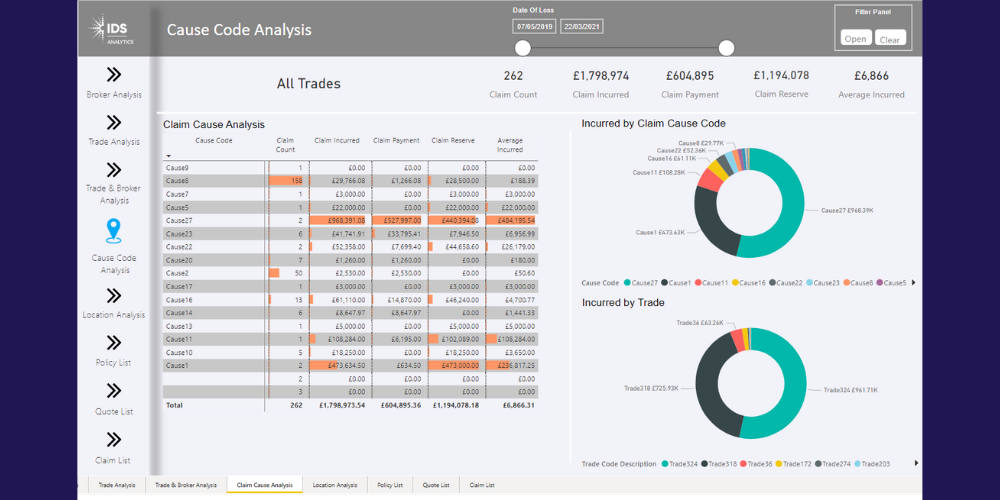
Task: Select the Trade & Broker Analysis chevron icon
Action: point(114,169)
